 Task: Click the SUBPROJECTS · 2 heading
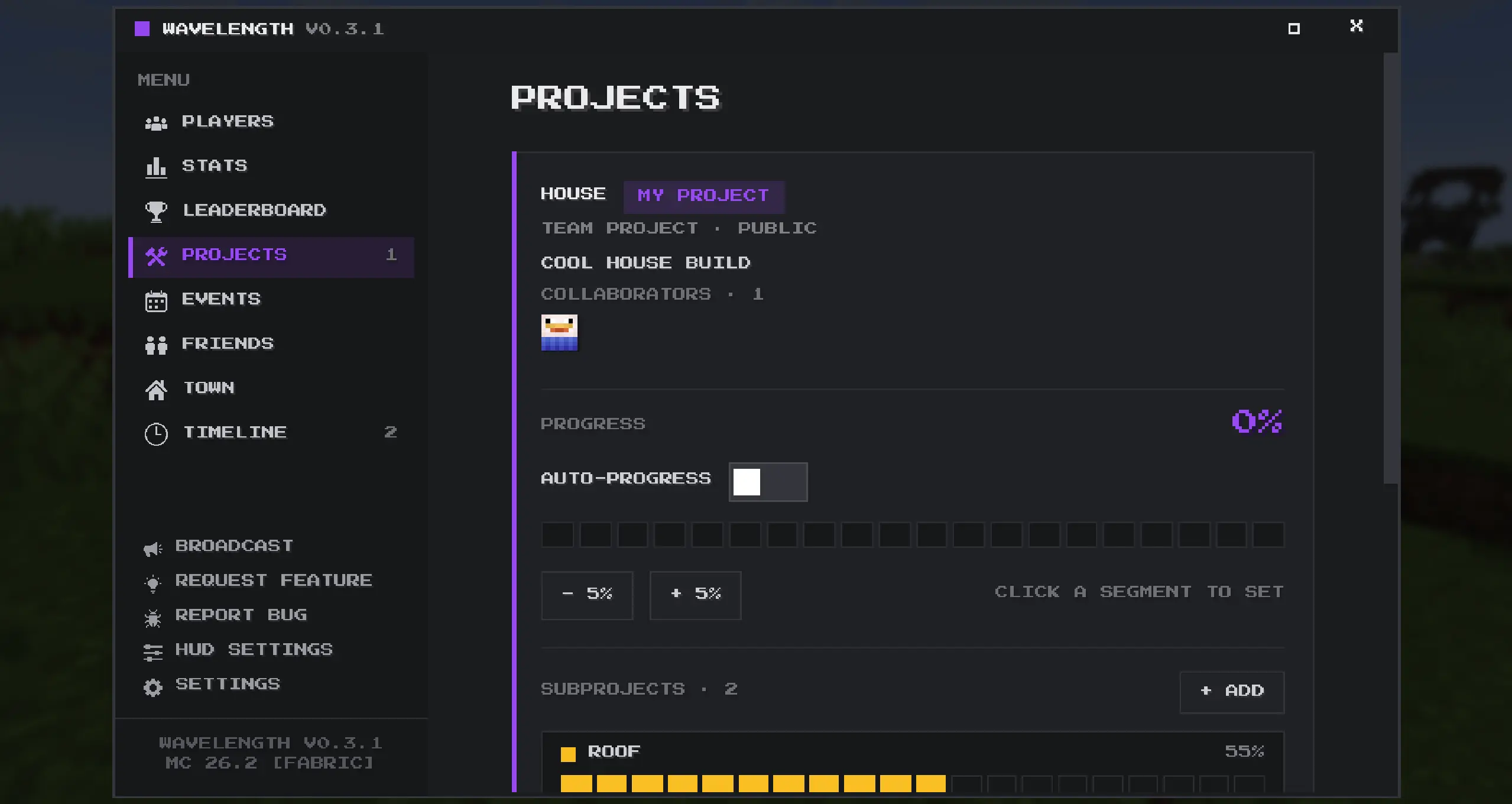click(639, 689)
